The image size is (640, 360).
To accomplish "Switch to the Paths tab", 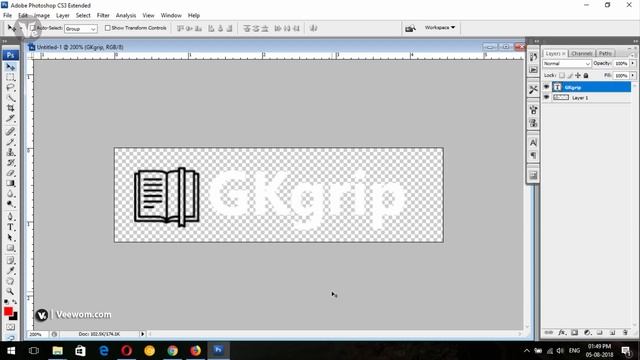I will tap(605, 53).
